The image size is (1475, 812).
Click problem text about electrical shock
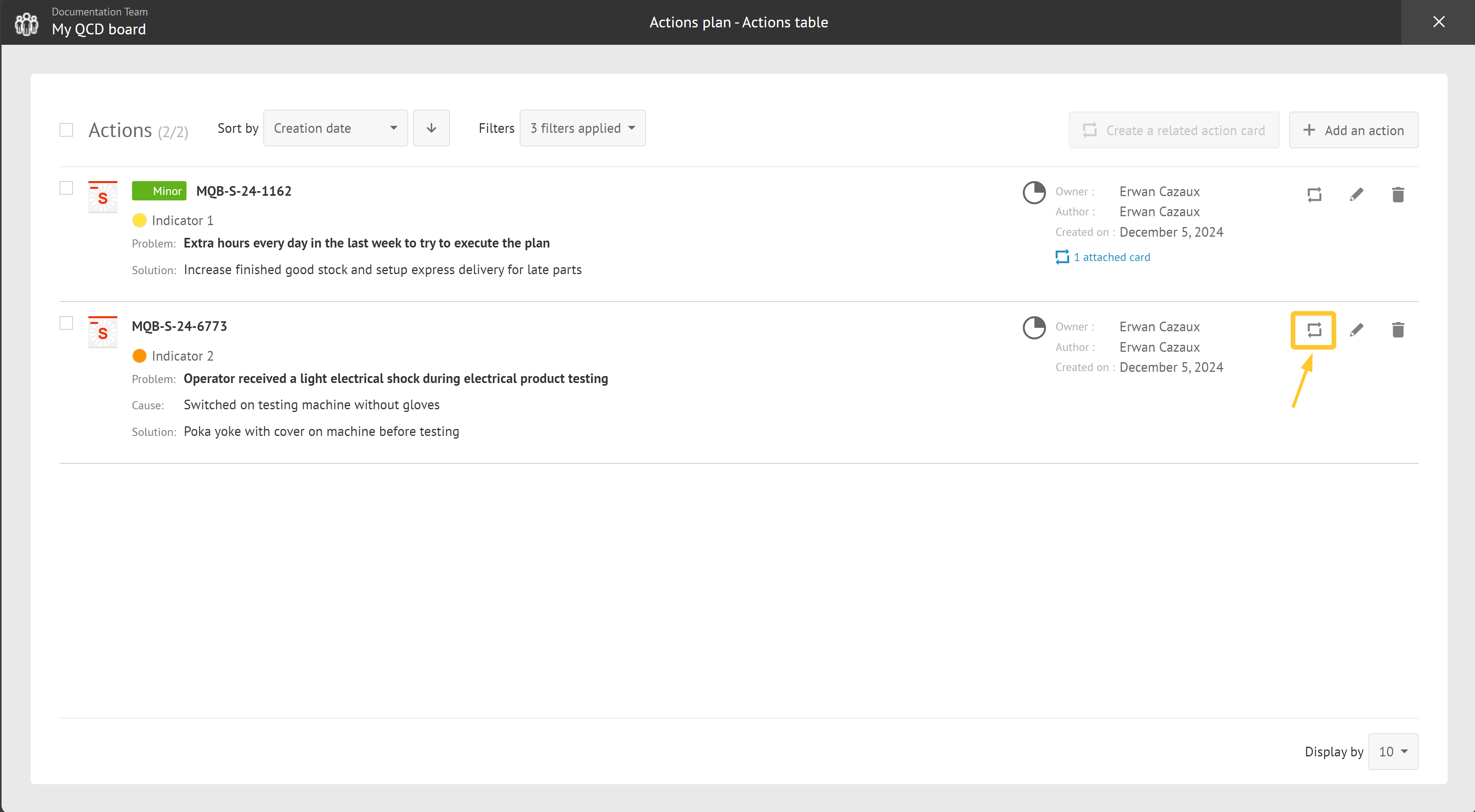coord(396,378)
